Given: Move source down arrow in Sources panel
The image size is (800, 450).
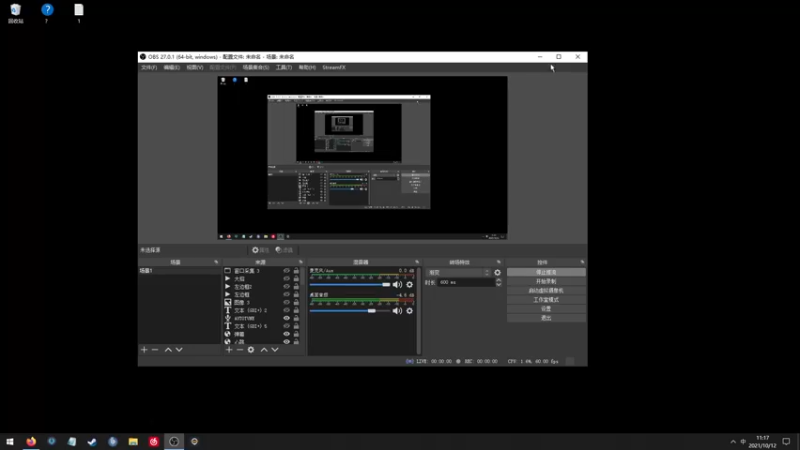Looking at the screenshot, I should (x=275, y=349).
